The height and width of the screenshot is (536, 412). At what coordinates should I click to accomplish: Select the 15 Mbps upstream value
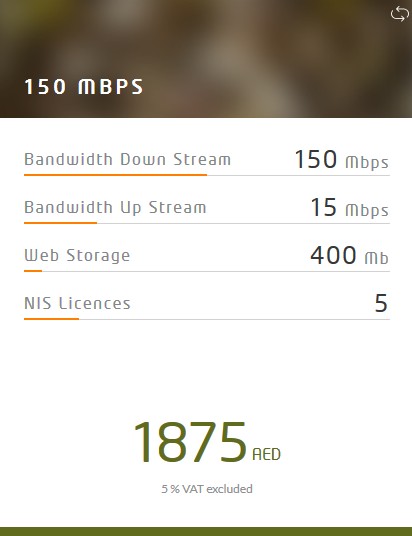(350, 208)
